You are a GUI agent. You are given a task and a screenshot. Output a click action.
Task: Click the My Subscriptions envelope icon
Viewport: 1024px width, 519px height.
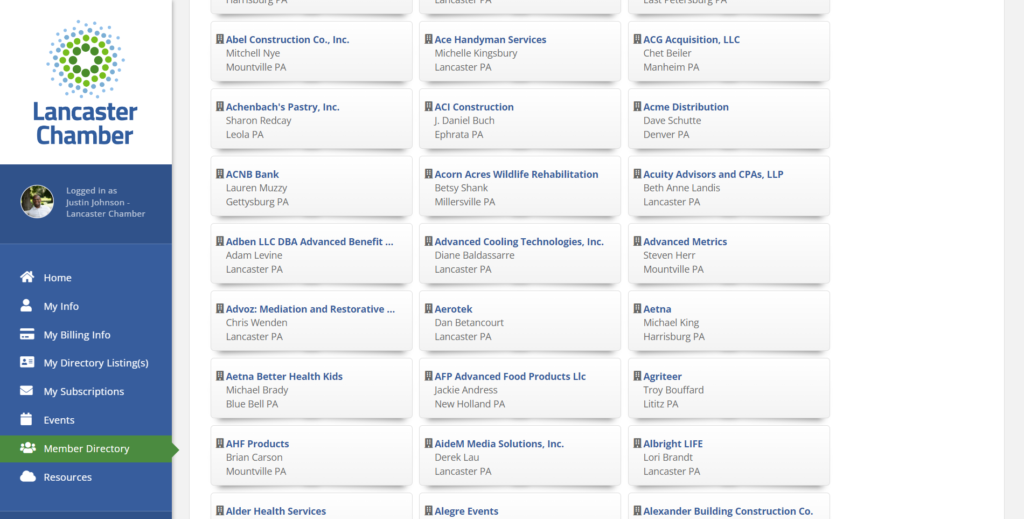26,390
